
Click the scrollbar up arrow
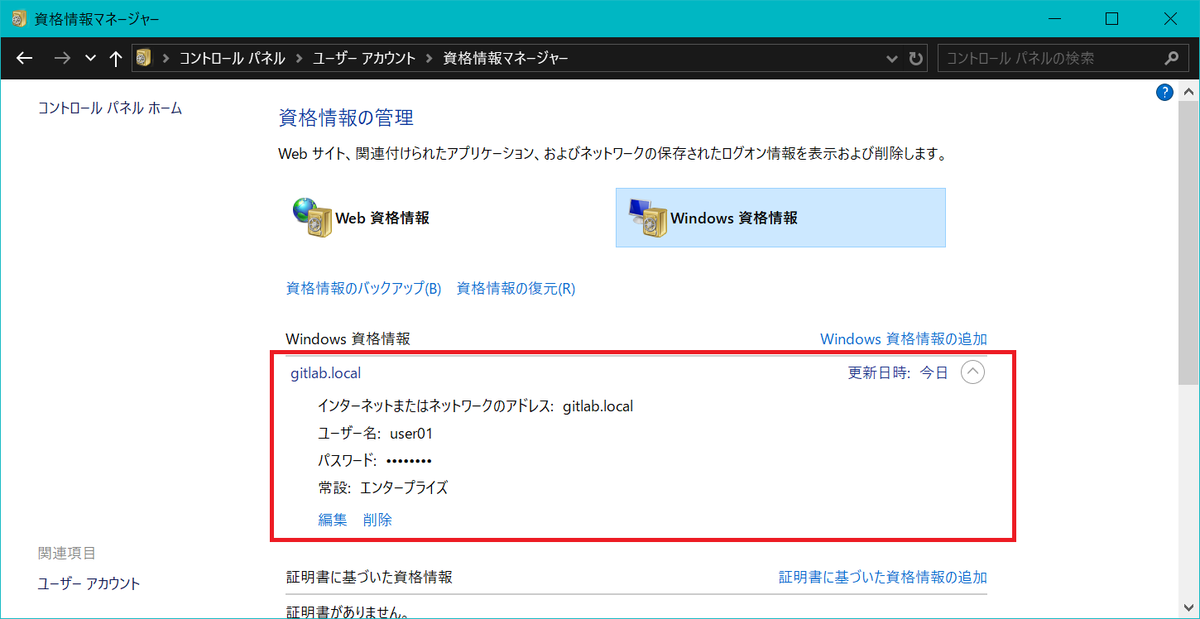click(x=1189, y=90)
